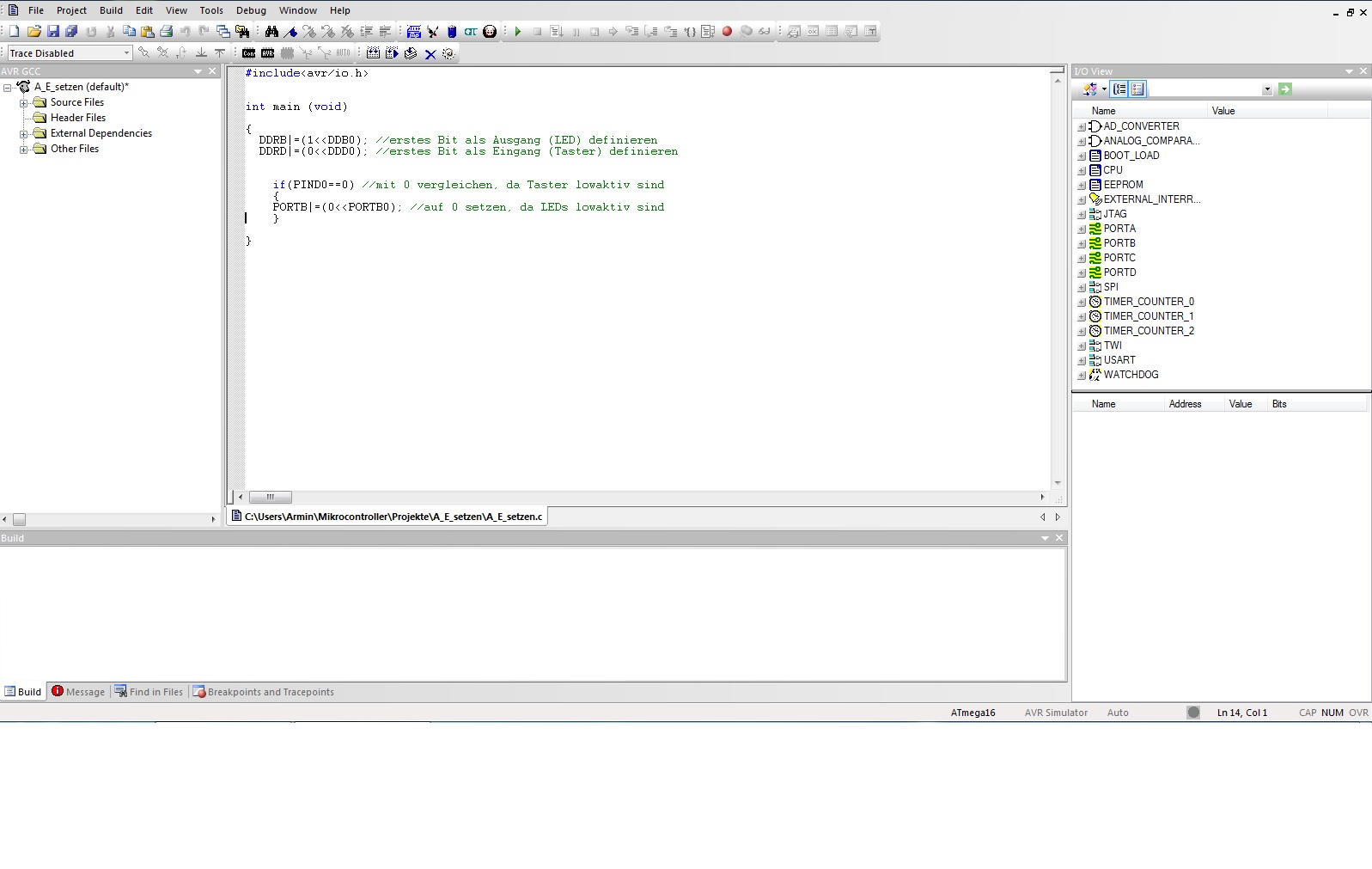Expand the TIMER_COUNTER_1 node
Screen dimensions: 1372x869
1082,317
